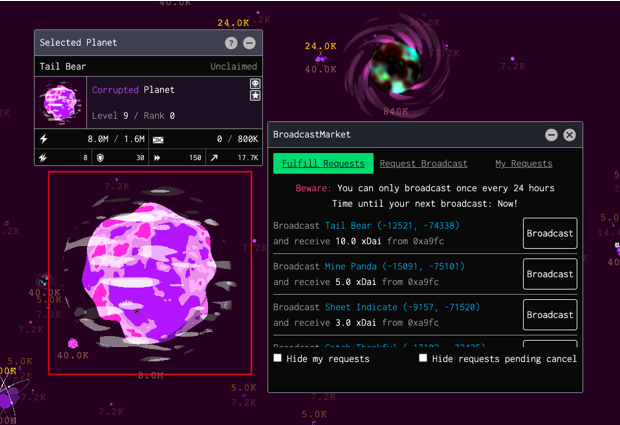The width and height of the screenshot is (620, 425).
Task: Select the small planet cluster under the yellow 24.0K label
Action: click(321, 59)
